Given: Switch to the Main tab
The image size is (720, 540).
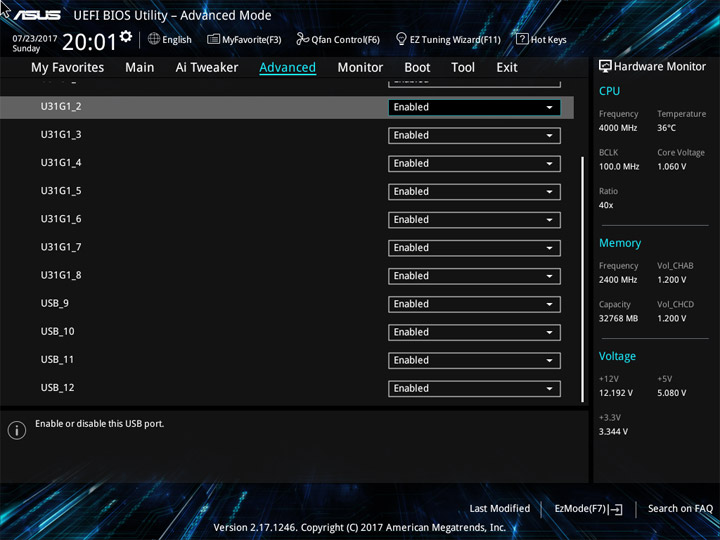Looking at the screenshot, I should point(140,68).
